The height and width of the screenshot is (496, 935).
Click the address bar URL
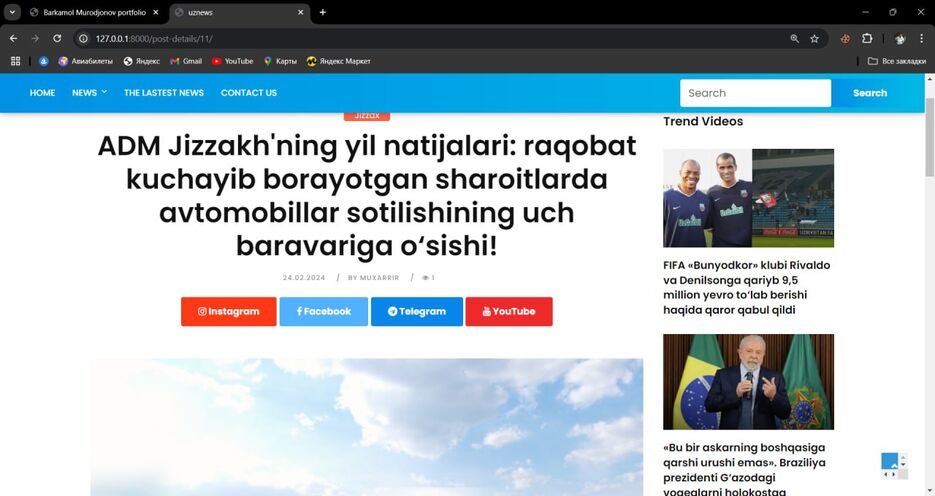click(154, 38)
